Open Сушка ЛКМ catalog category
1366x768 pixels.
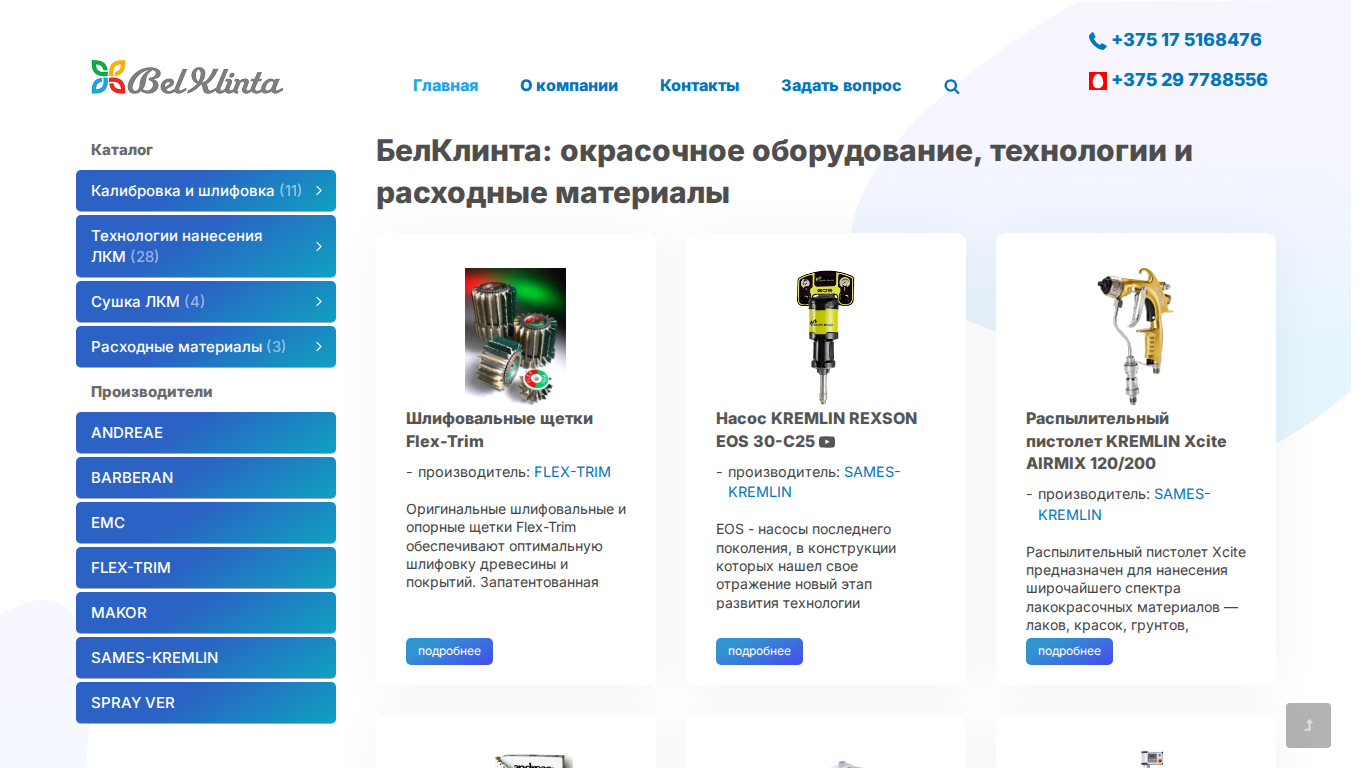pos(206,302)
